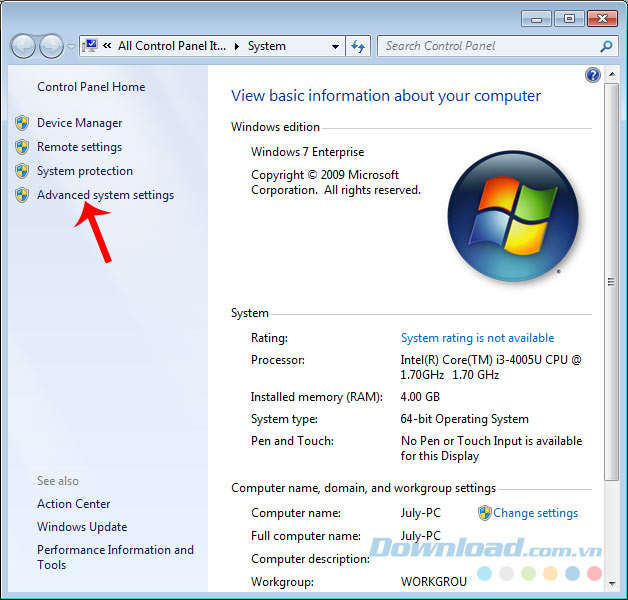Open Action Center under See also
Viewport: 628px width, 600px height.
(x=74, y=504)
